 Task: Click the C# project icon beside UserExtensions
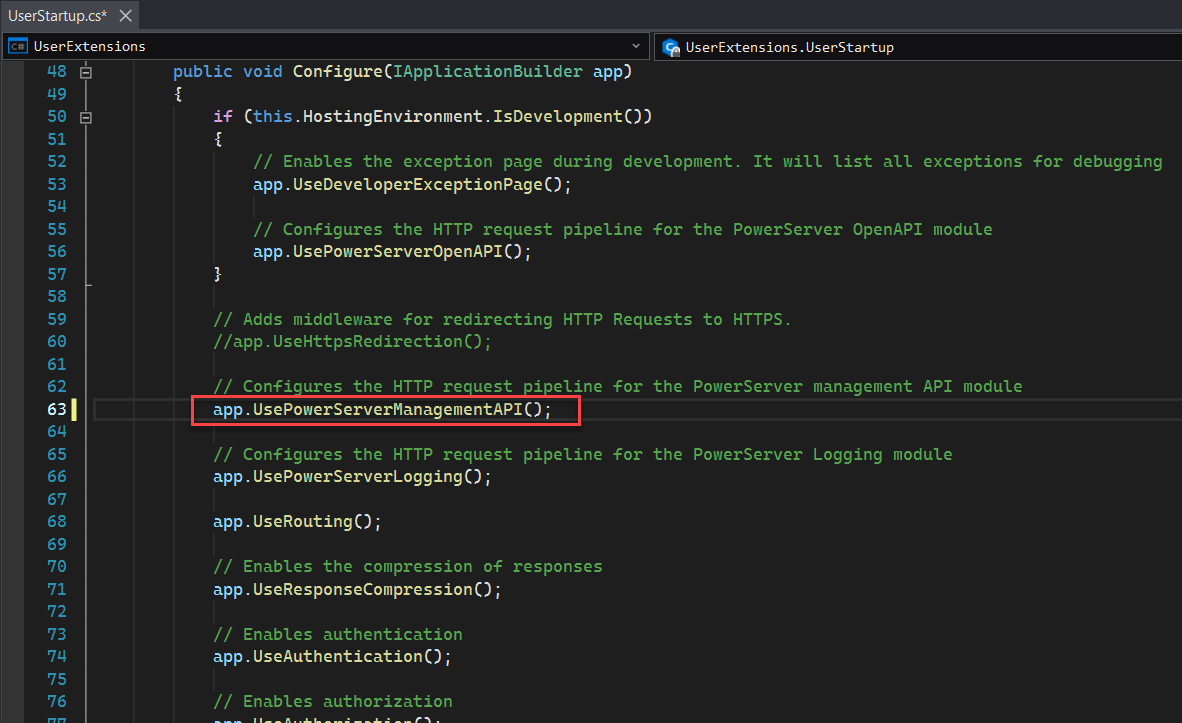point(18,46)
